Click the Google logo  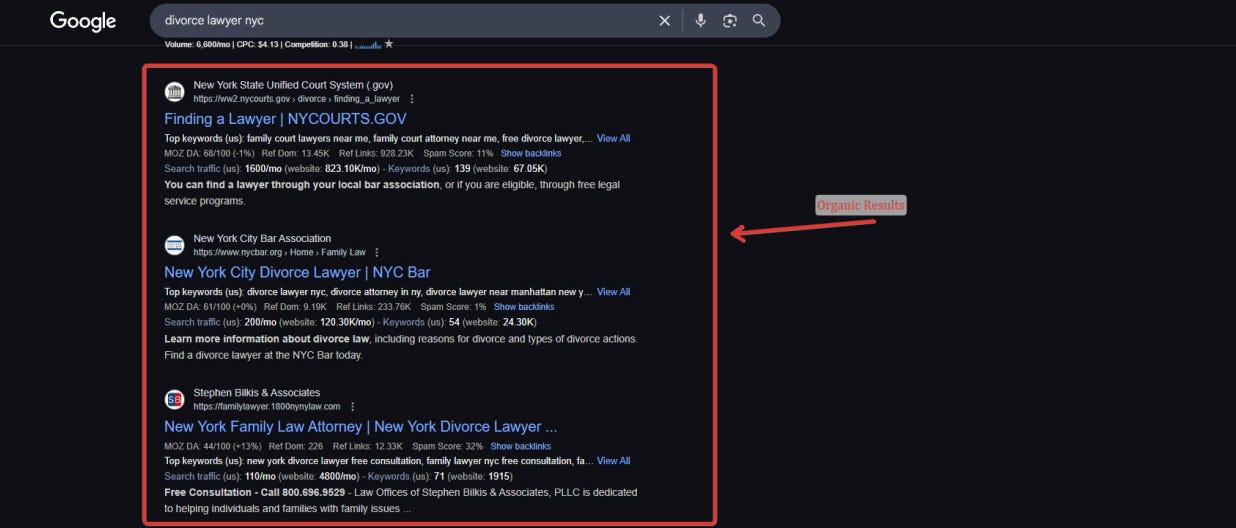coord(83,21)
